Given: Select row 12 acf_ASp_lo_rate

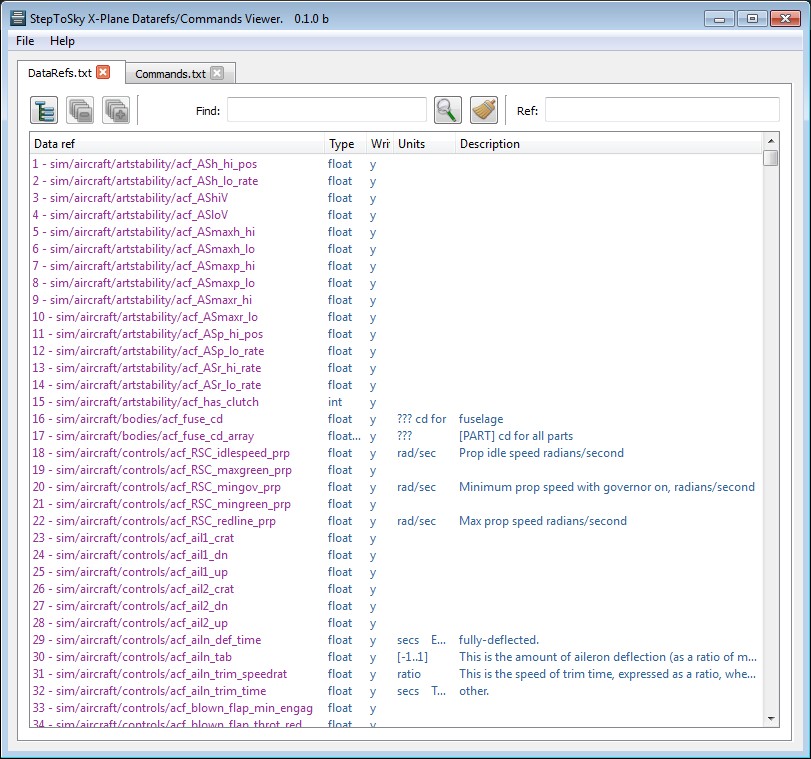Looking at the screenshot, I should tap(396, 351).
